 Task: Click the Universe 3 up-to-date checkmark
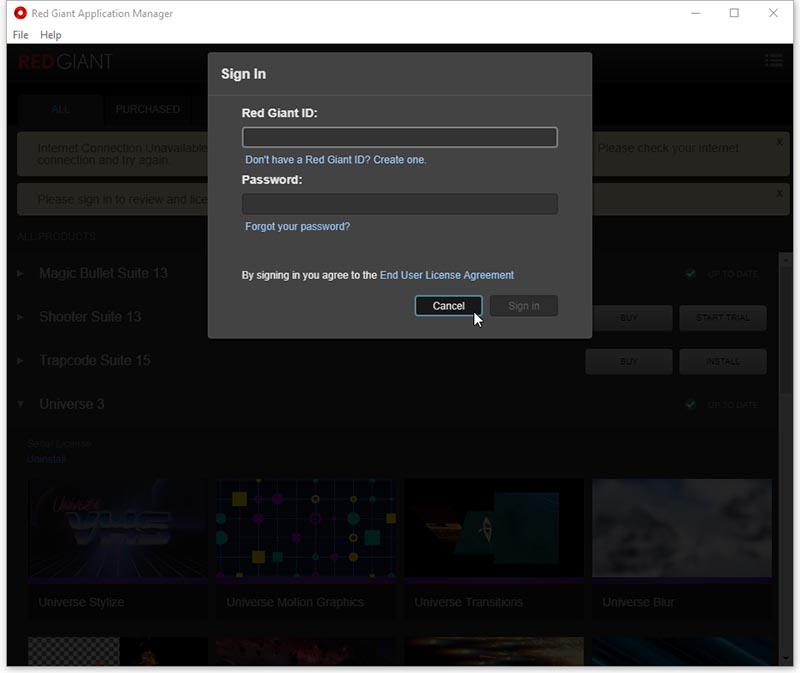(690, 405)
